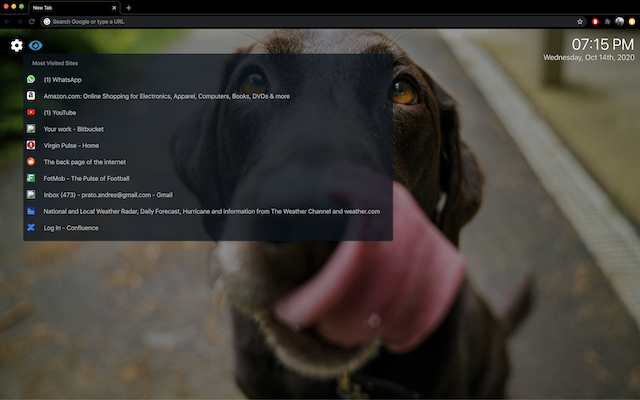Open the (1) WhatsApp link

tap(62, 80)
